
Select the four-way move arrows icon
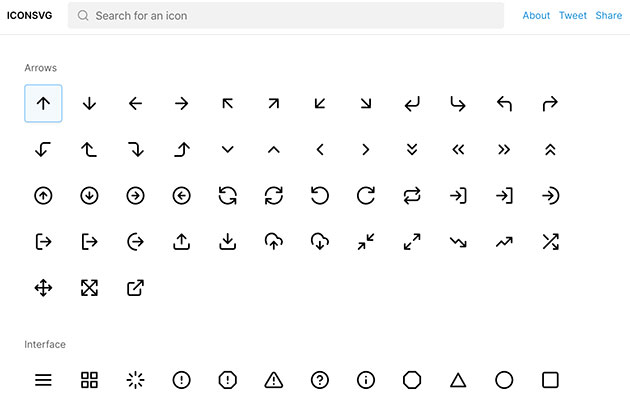tap(43, 288)
